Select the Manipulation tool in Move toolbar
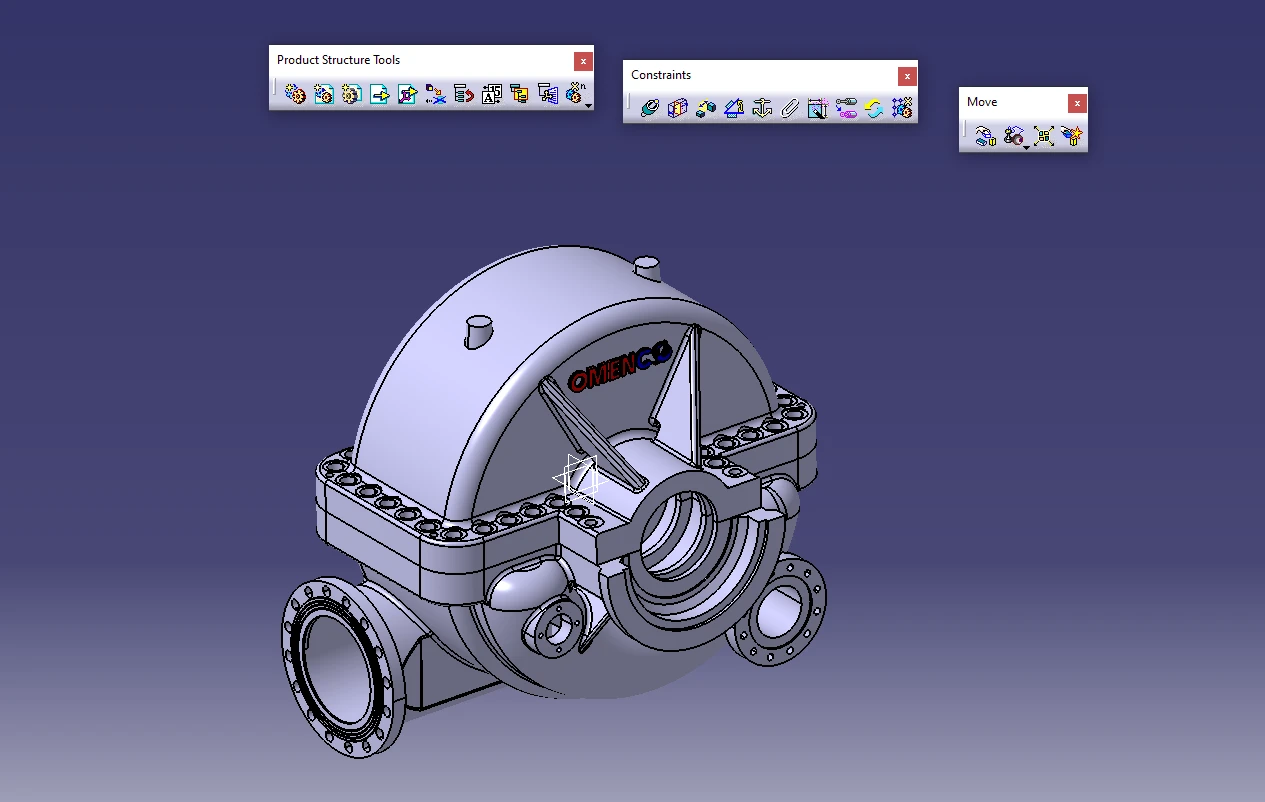1265x802 pixels. [985, 136]
